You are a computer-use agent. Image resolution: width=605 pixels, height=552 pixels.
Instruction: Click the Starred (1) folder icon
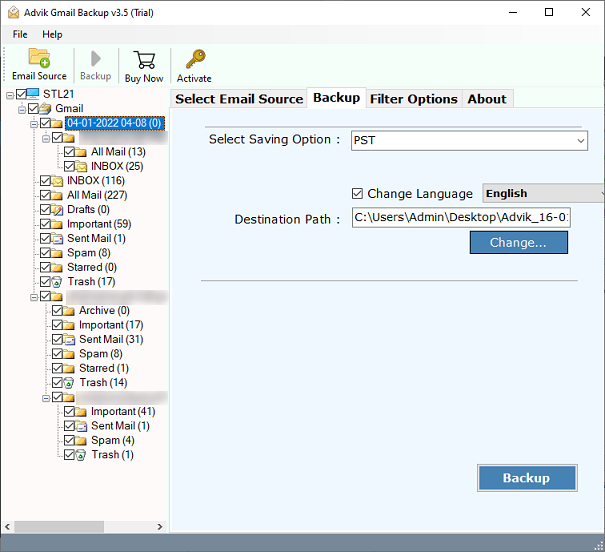[x=69, y=368]
